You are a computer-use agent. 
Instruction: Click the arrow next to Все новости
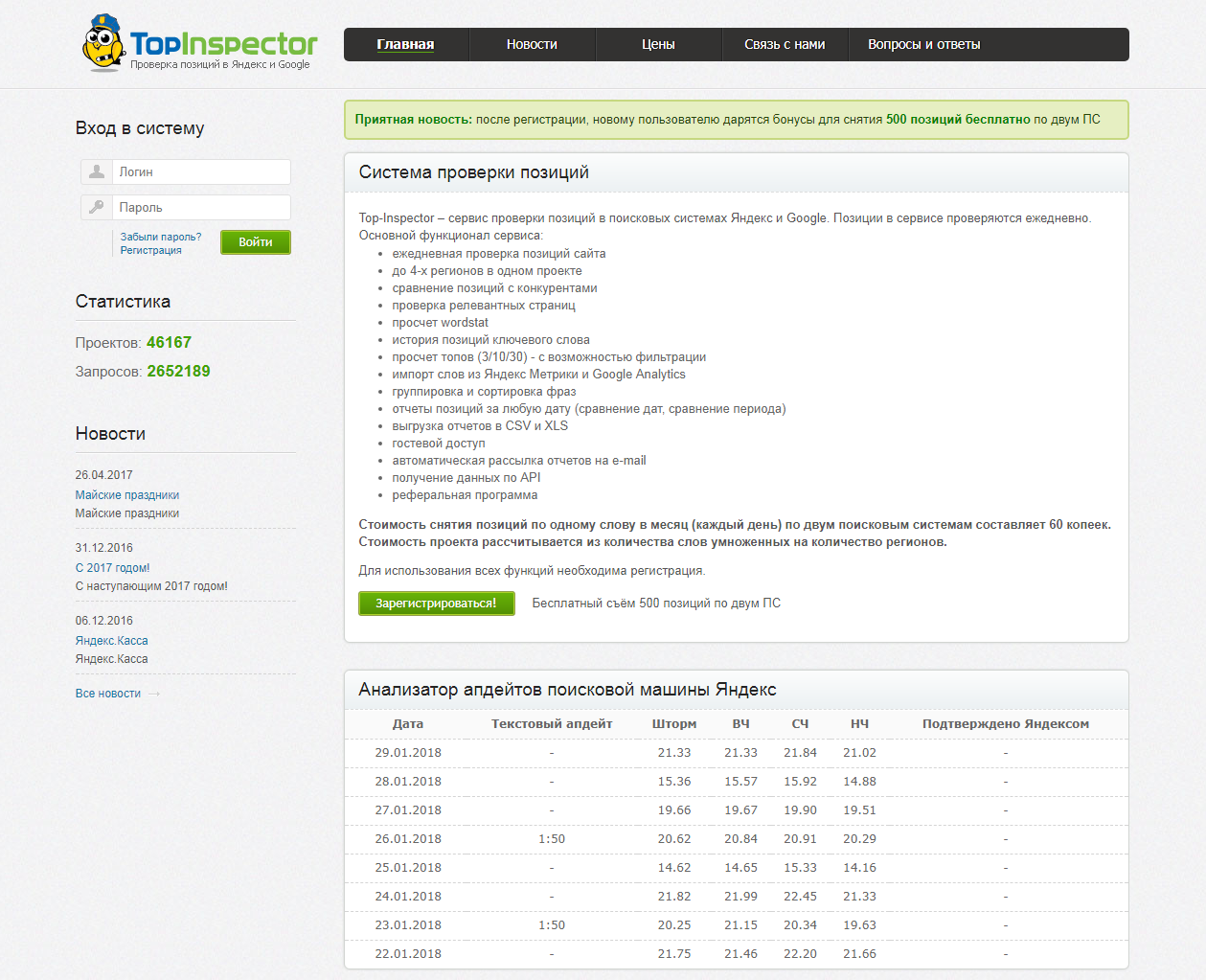(x=155, y=694)
